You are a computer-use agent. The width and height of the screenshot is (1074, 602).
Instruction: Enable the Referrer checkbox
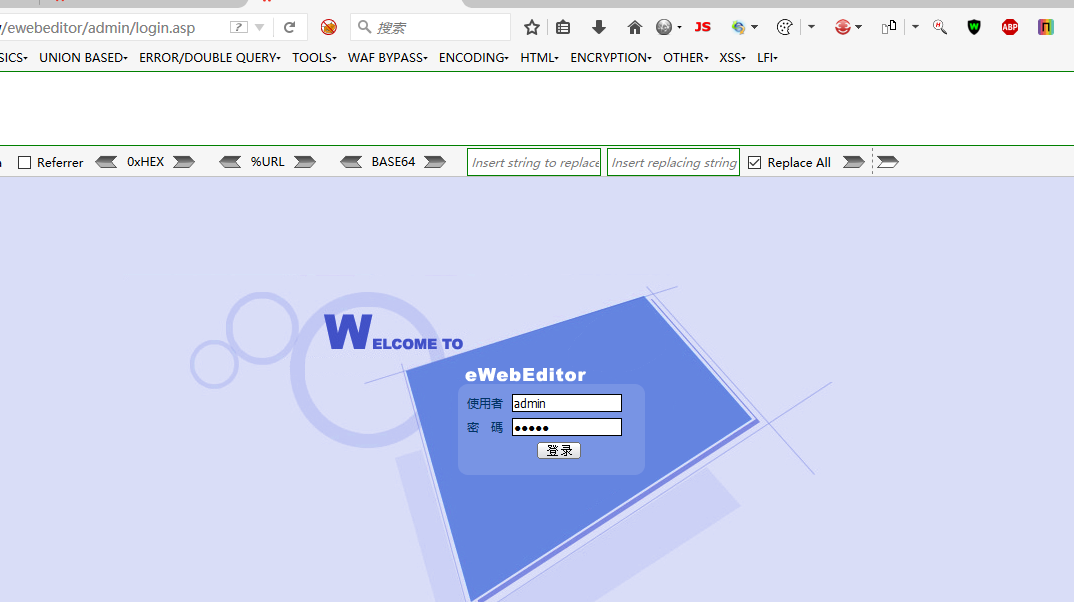pos(25,162)
